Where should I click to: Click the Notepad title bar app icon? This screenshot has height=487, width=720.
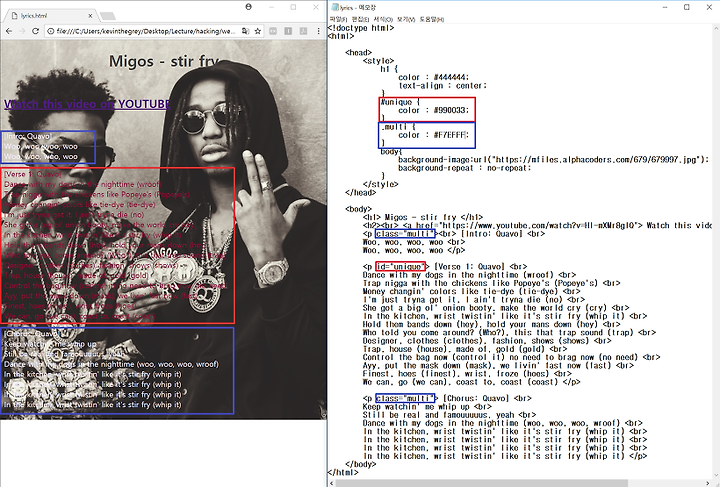point(335,7)
